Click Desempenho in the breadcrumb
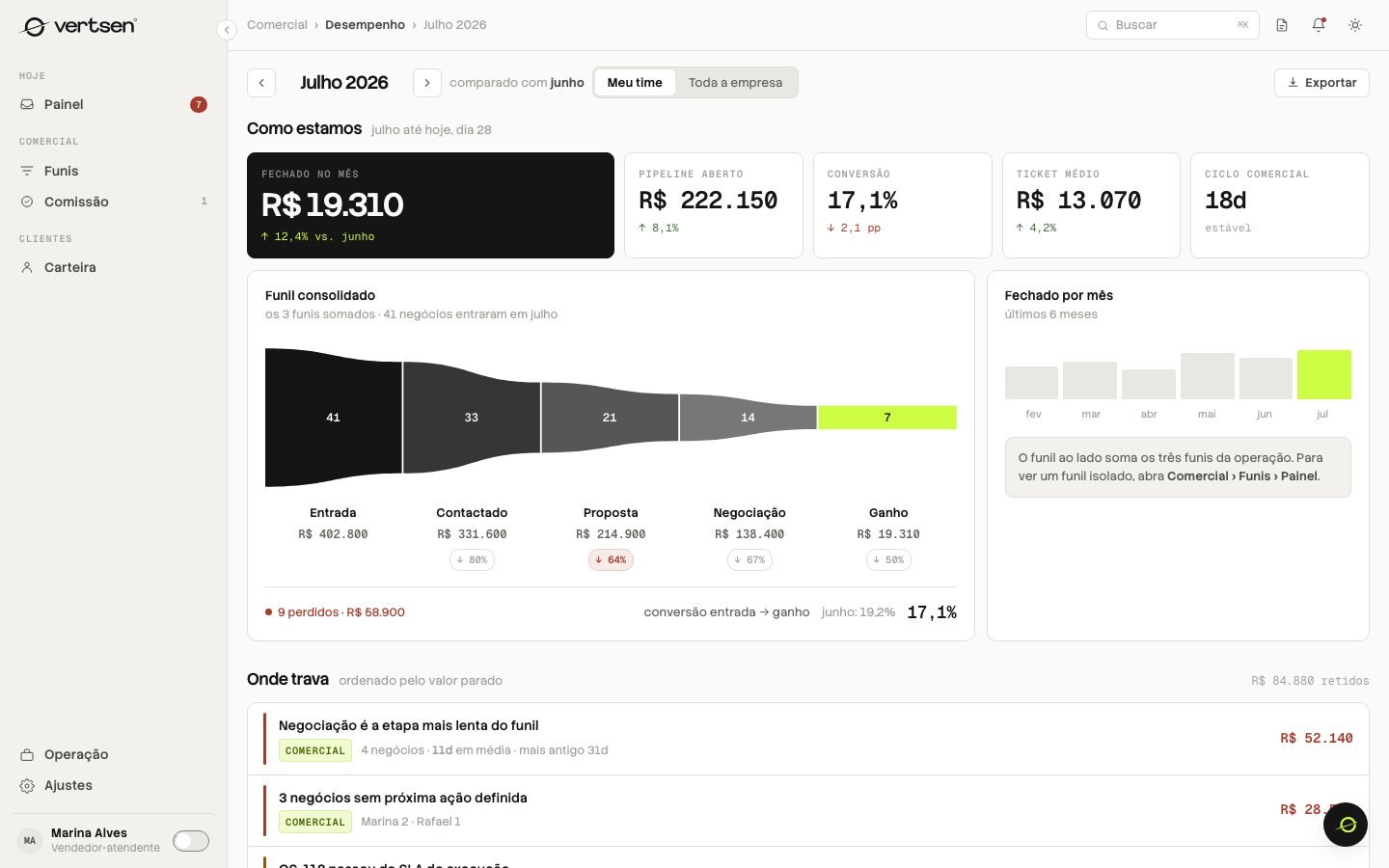Image resolution: width=1389 pixels, height=868 pixels. pos(365,25)
